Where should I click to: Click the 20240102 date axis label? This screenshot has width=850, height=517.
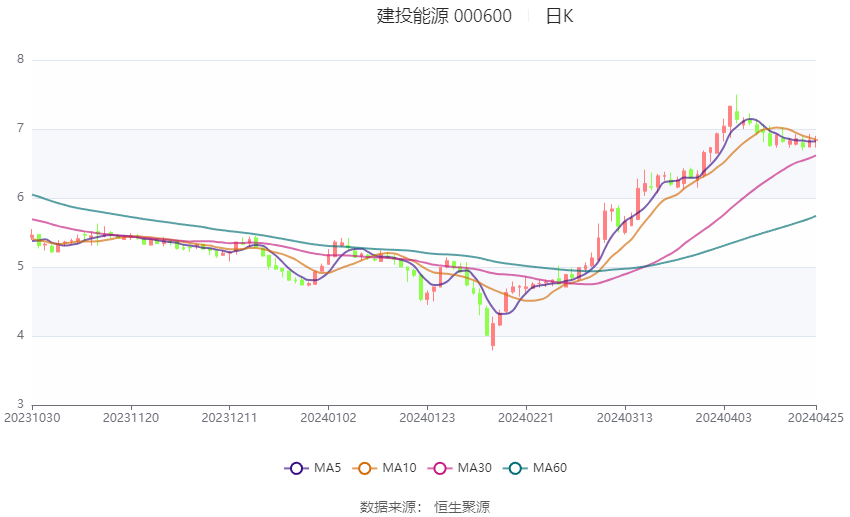(329, 418)
